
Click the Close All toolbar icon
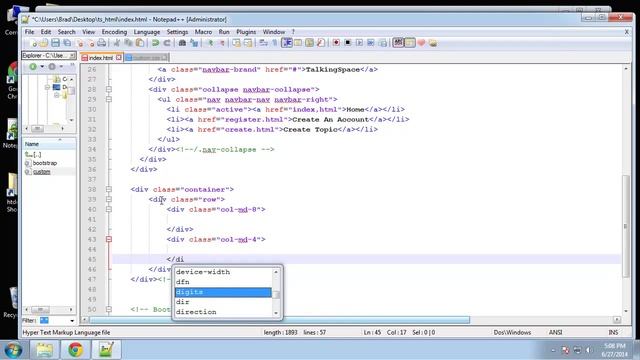tap(91, 43)
